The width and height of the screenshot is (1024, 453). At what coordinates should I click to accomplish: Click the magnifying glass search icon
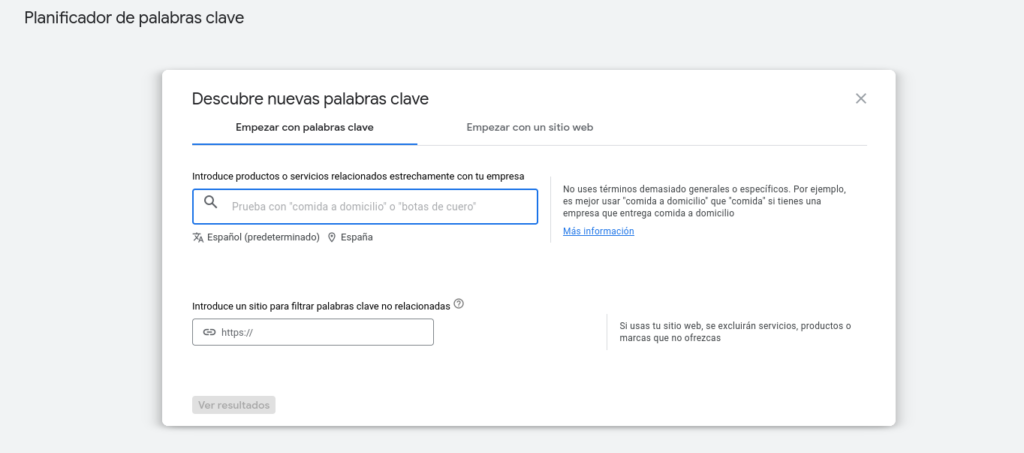pos(211,203)
